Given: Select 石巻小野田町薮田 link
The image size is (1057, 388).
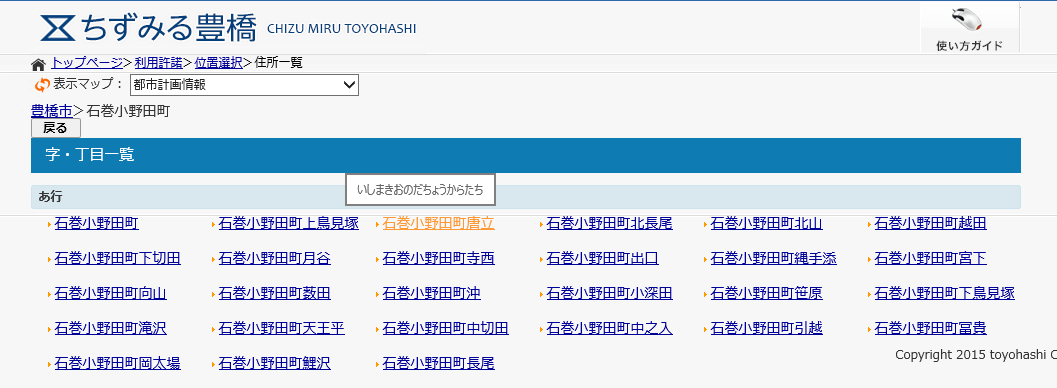Looking at the screenshot, I should coord(274,293).
